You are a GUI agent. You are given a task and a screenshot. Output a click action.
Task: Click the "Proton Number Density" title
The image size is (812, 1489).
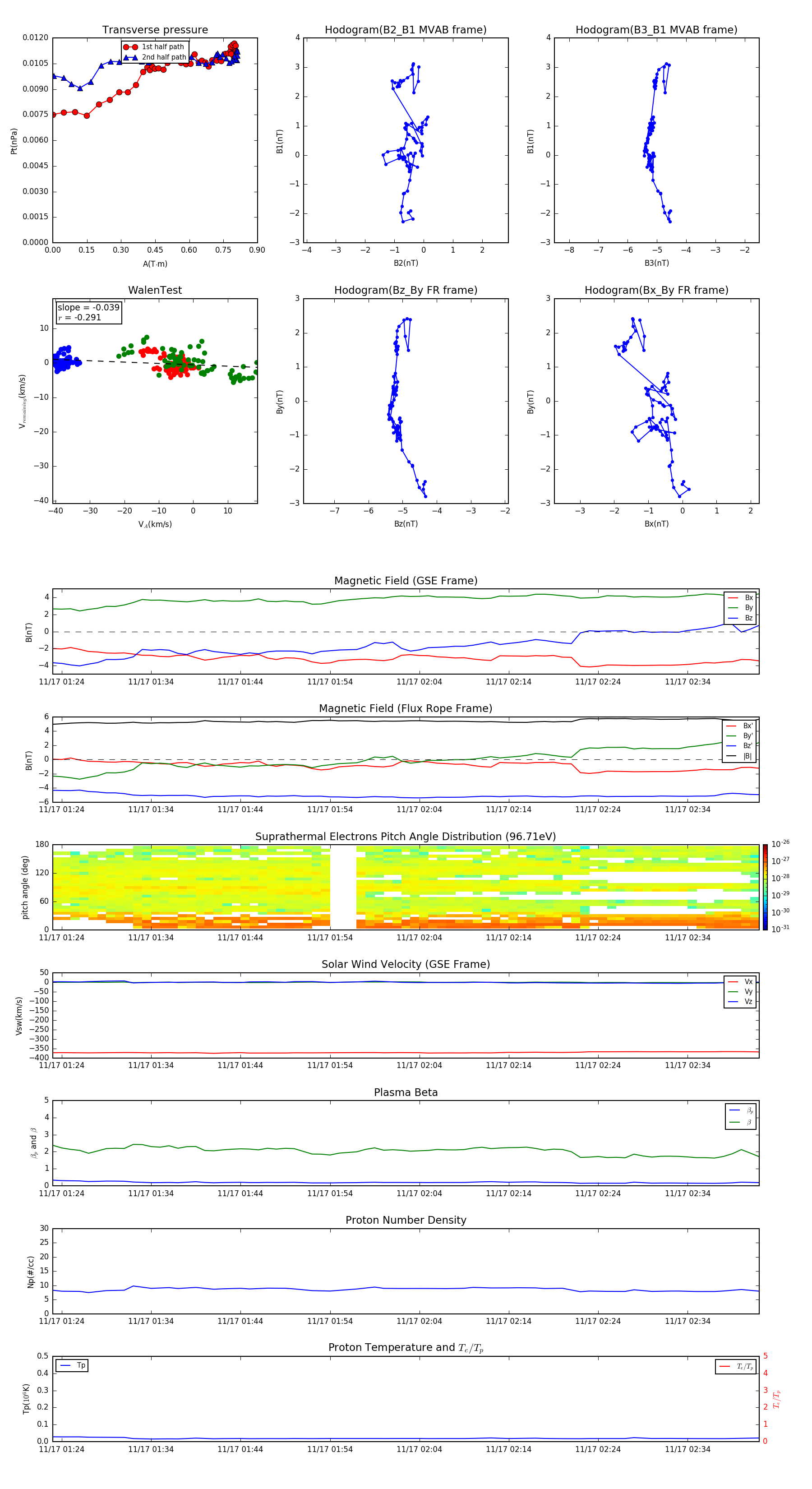[406, 1220]
